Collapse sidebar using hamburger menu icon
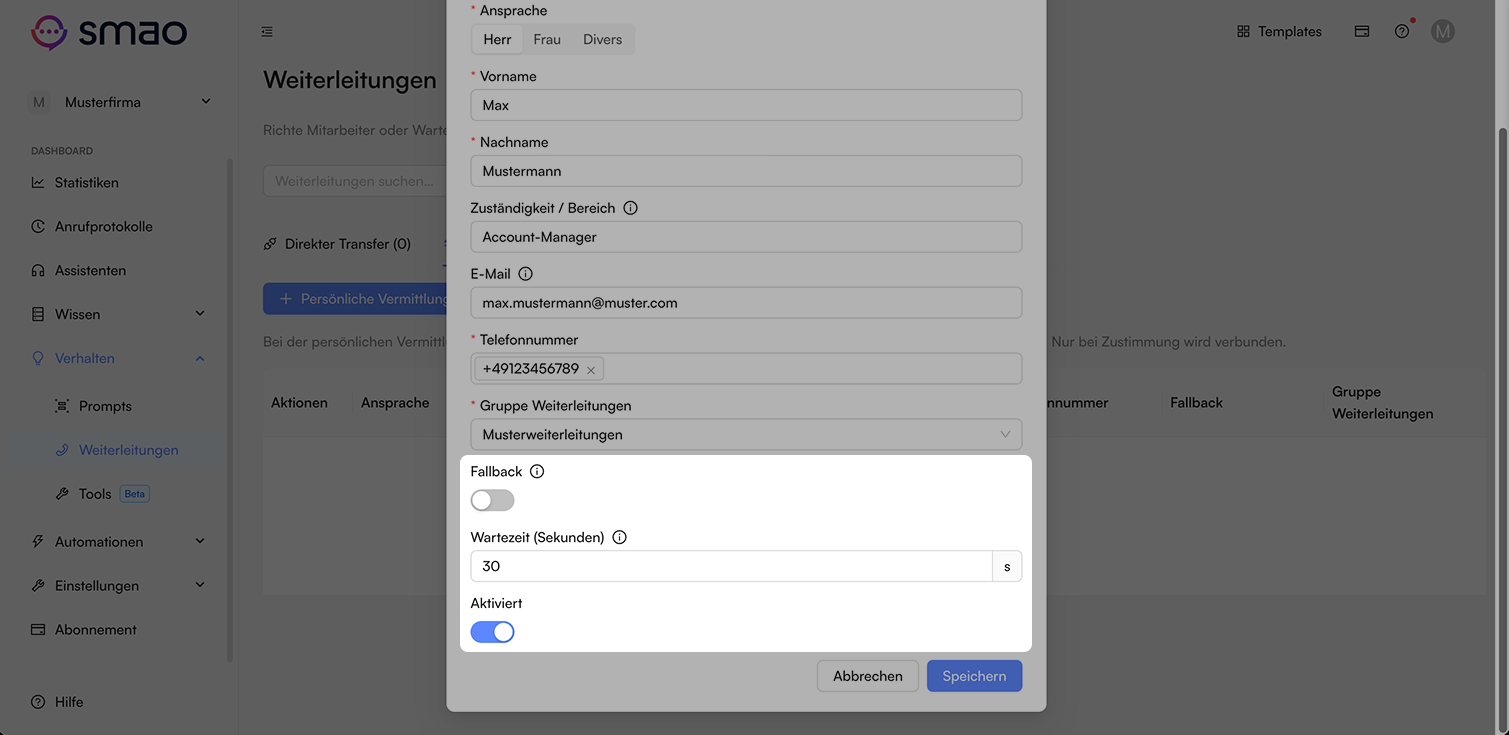This screenshot has width=1509, height=735. 267,32
